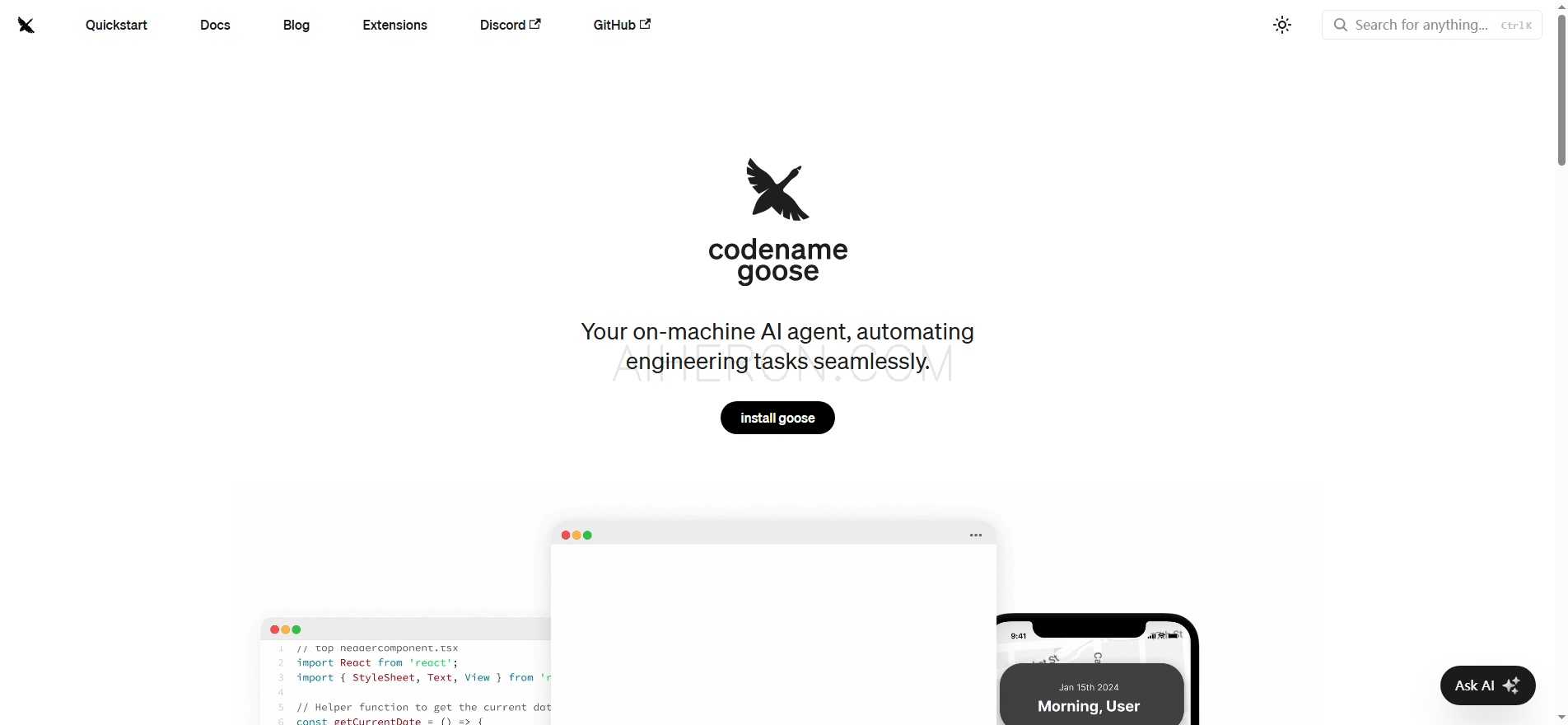This screenshot has height=725, width=1568.
Task: Click the 'import React from' code line
Action: point(377,662)
